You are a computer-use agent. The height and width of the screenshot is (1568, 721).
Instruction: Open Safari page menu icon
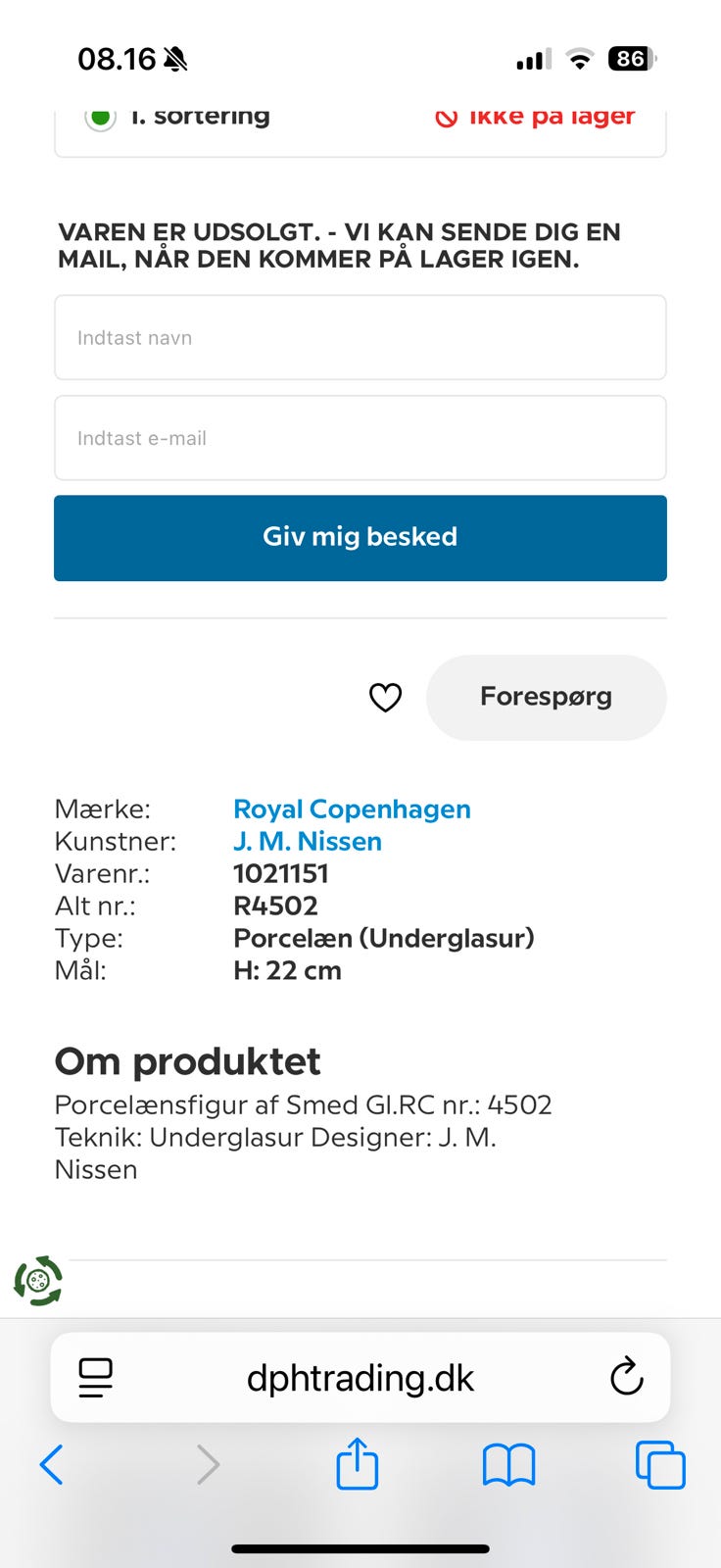(x=96, y=1378)
